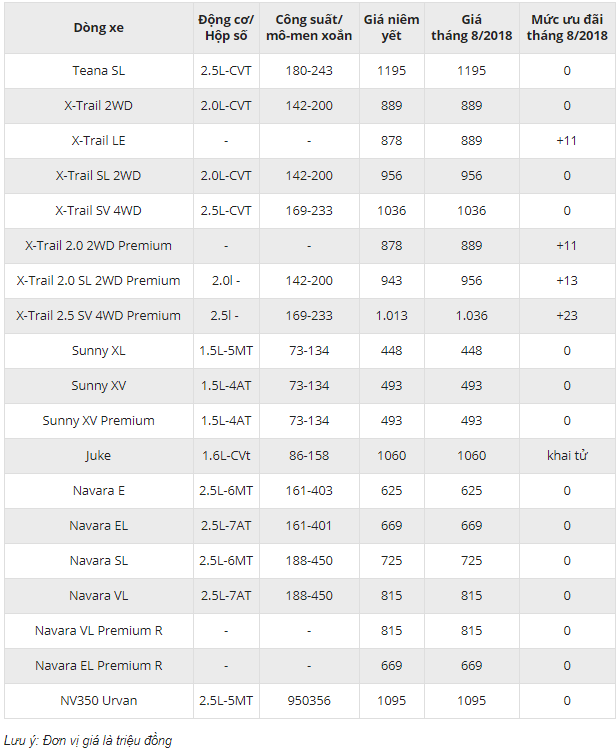Screen dimensions: 616x754
Task: Click the '+13' discount value
Action: 567,281
